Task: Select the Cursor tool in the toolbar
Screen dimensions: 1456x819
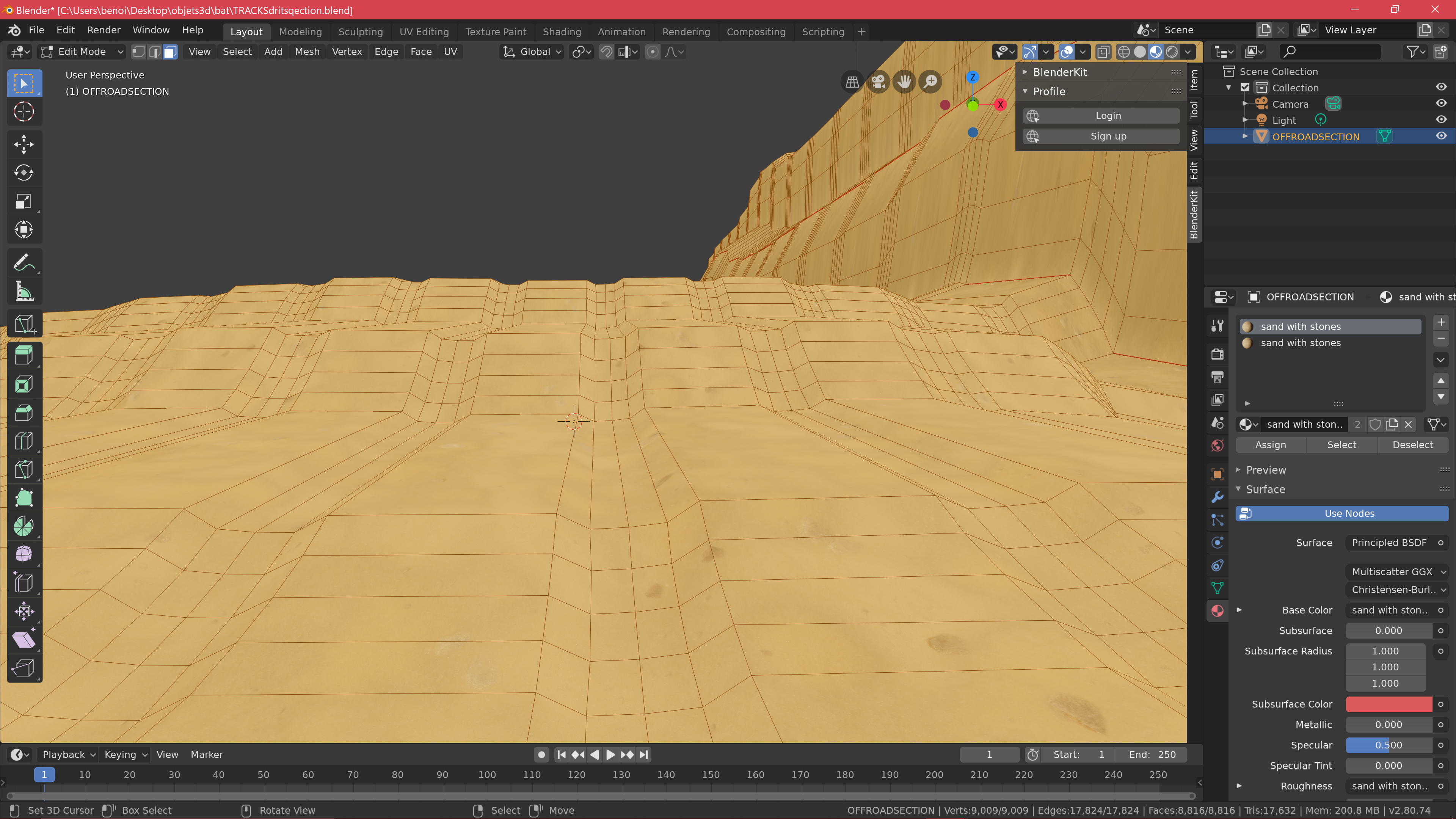Action: click(x=24, y=111)
